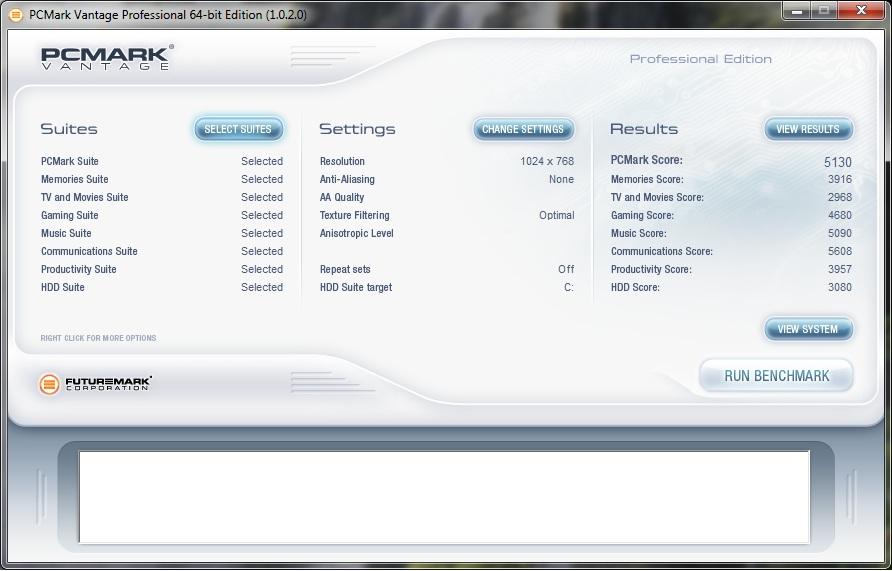The width and height of the screenshot is (892, 571).
Task: Click the 'PCMark Suite' row label
Action: point(69,161)
